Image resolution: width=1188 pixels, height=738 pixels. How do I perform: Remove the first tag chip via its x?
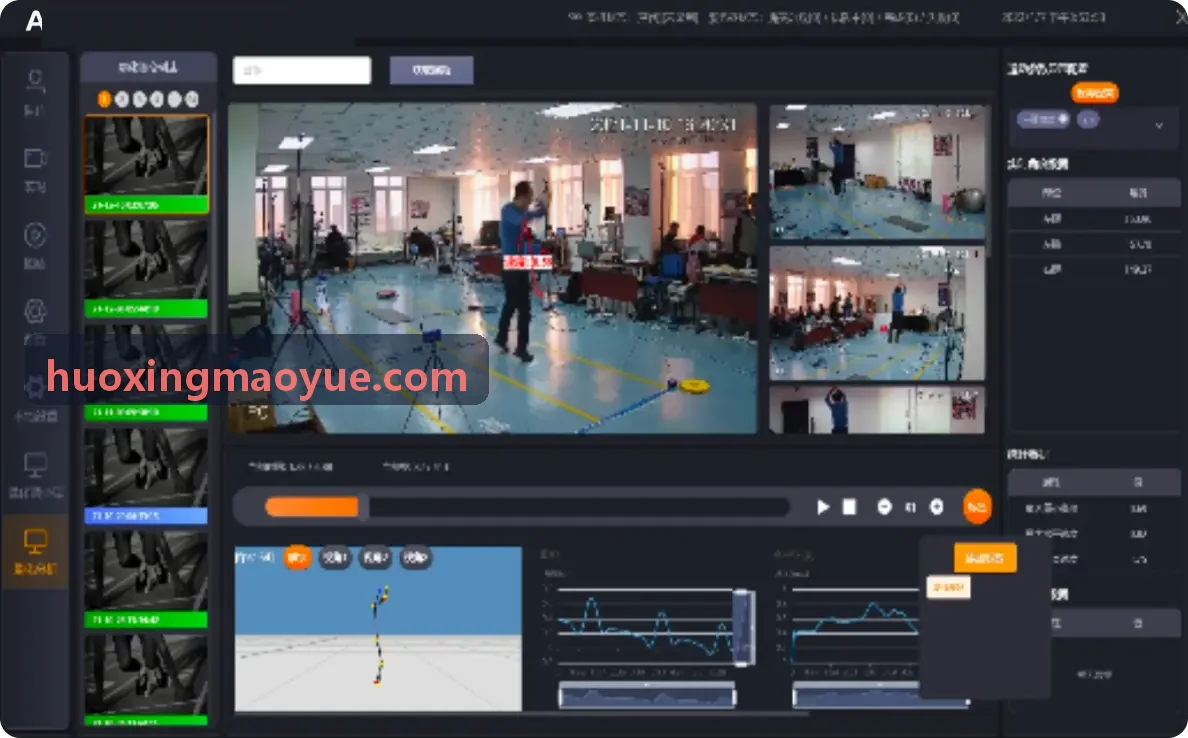pos(1063,119)
